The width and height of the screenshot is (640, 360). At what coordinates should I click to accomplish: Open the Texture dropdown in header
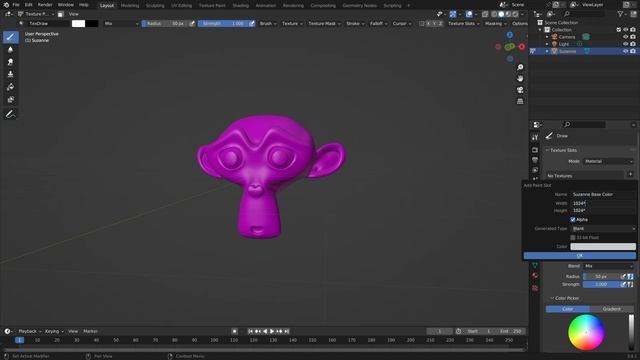click(x=292, y=24)
